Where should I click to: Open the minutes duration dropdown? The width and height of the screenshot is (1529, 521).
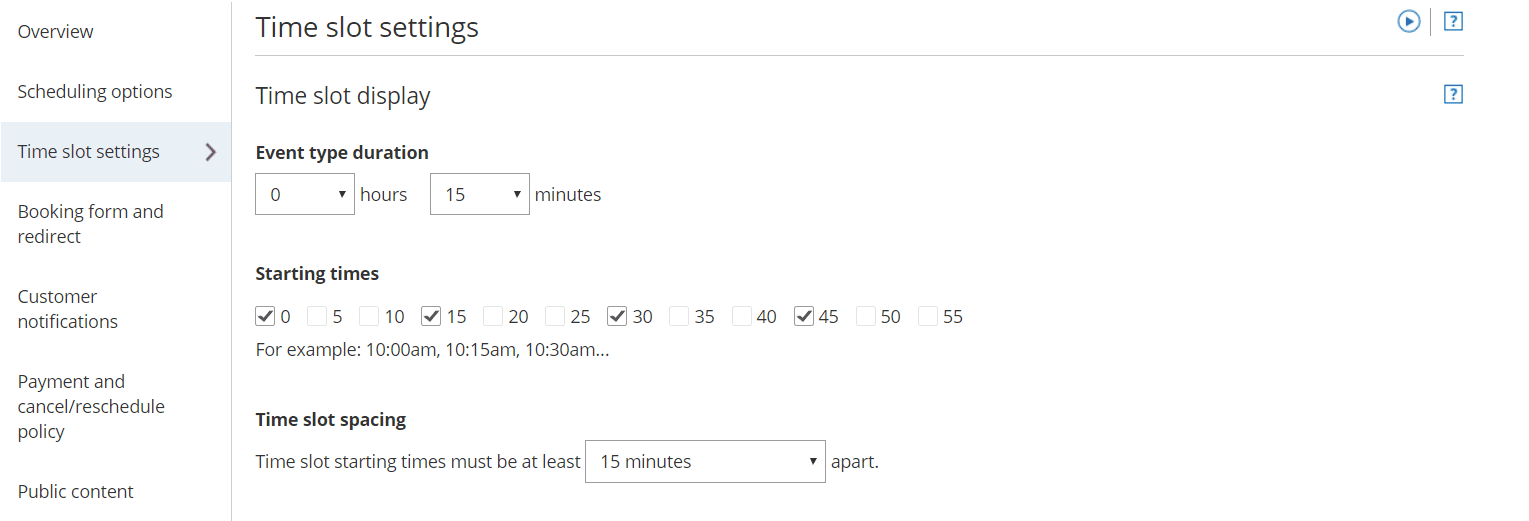tap(479, 194)
